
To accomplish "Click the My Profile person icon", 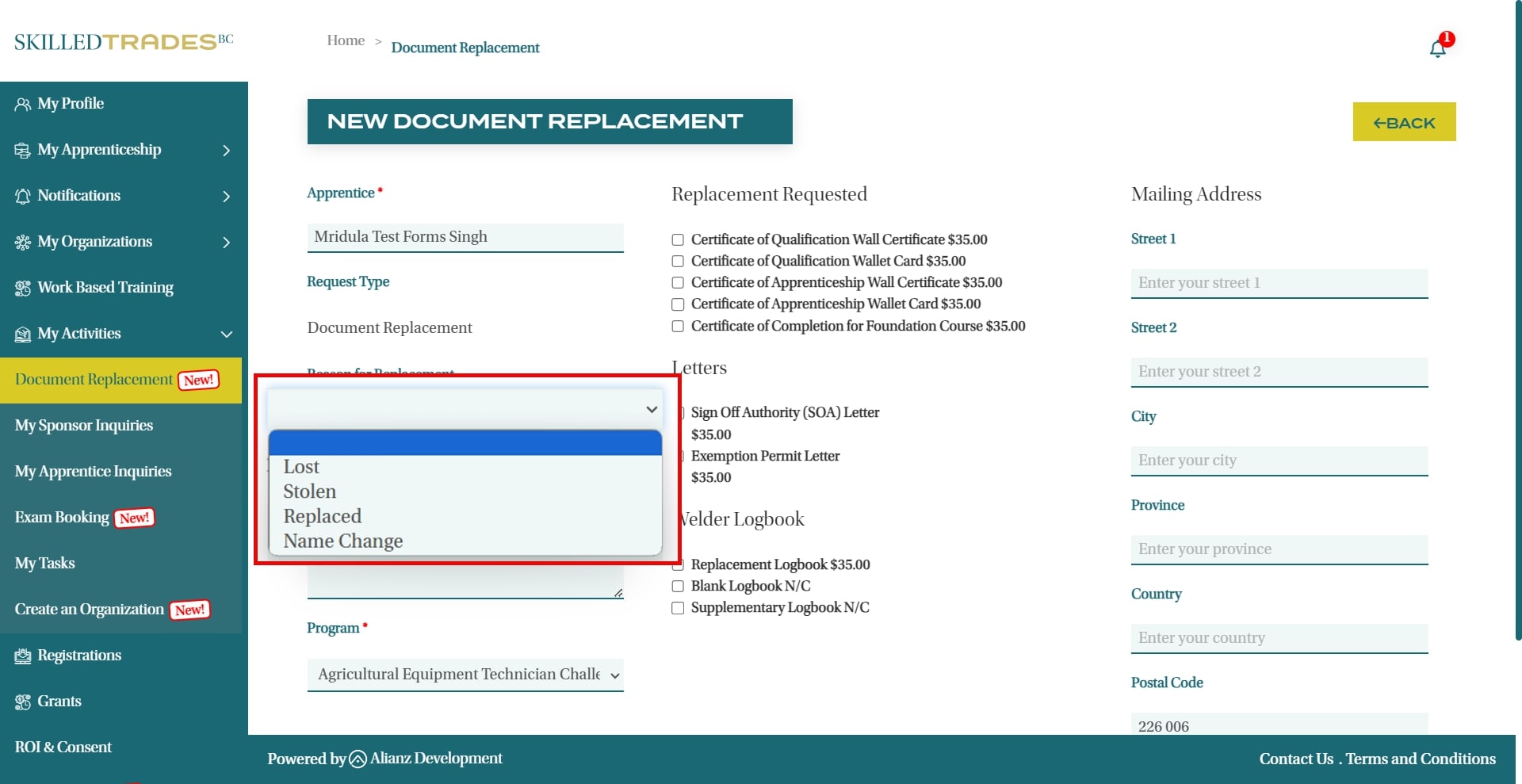I will point(23,105).
